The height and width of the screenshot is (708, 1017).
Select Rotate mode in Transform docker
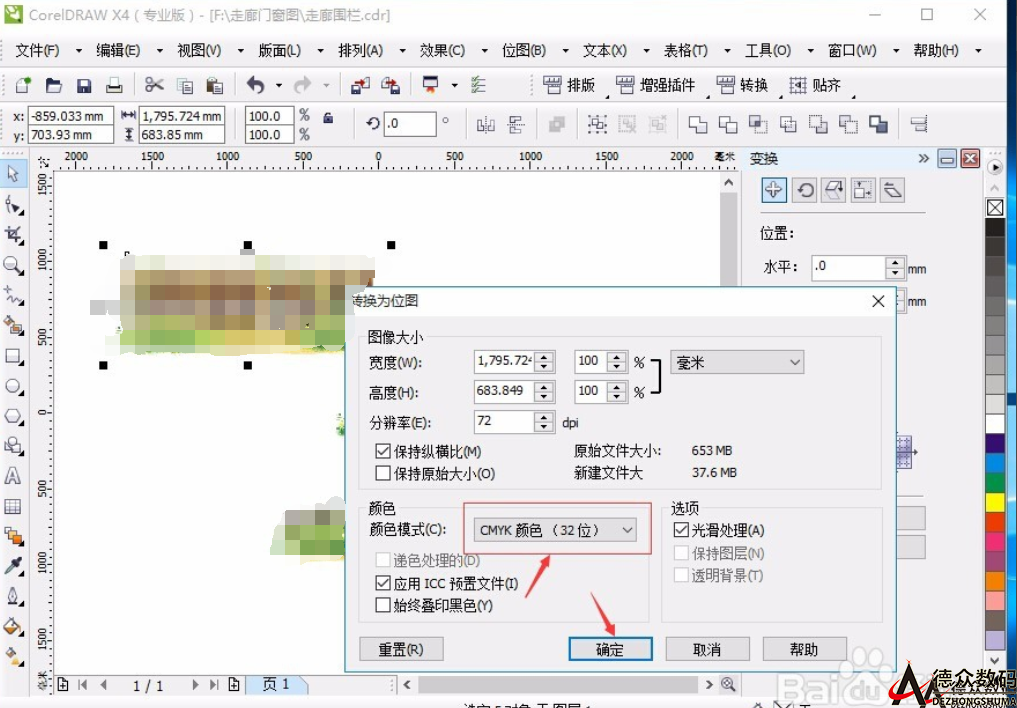pos(805,190)
